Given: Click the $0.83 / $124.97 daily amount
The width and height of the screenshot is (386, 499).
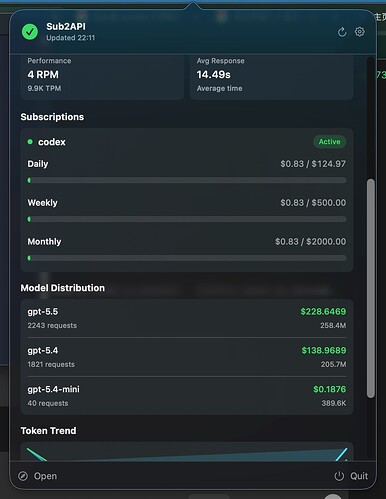Looking at the screenshot, I should pos(313,164).
